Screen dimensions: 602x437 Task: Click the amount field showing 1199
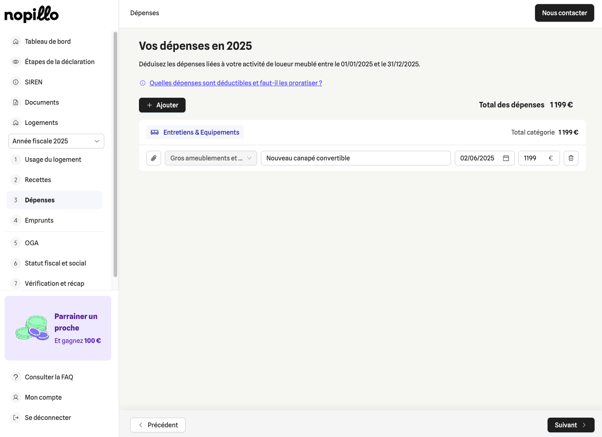click(x=532, y=158)
